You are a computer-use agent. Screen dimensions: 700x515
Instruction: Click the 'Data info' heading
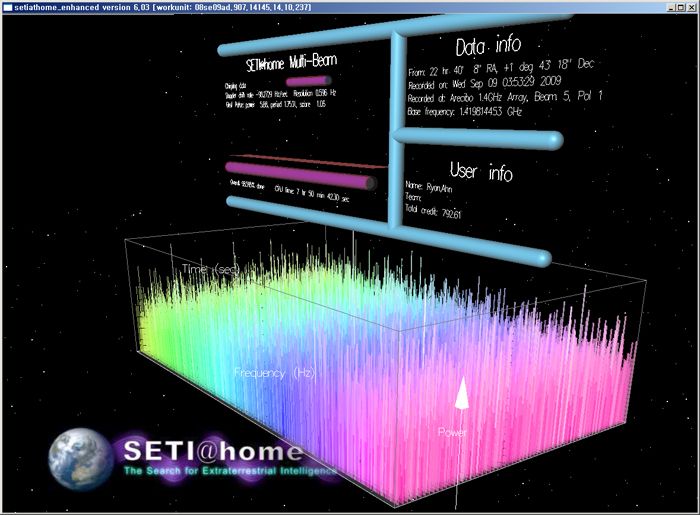pyautogui.click(x=488, y=46)
